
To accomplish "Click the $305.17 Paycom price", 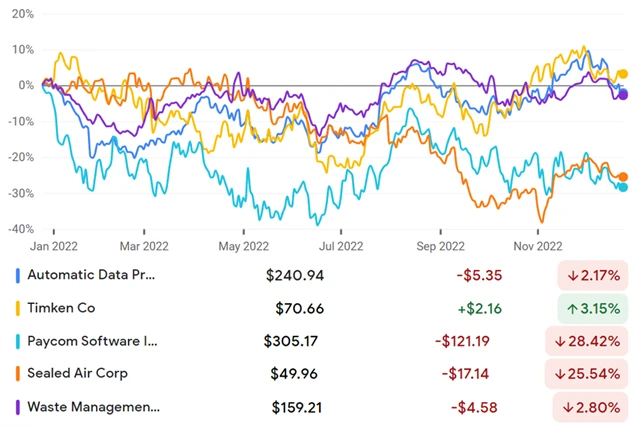I will tap(291, 341).
